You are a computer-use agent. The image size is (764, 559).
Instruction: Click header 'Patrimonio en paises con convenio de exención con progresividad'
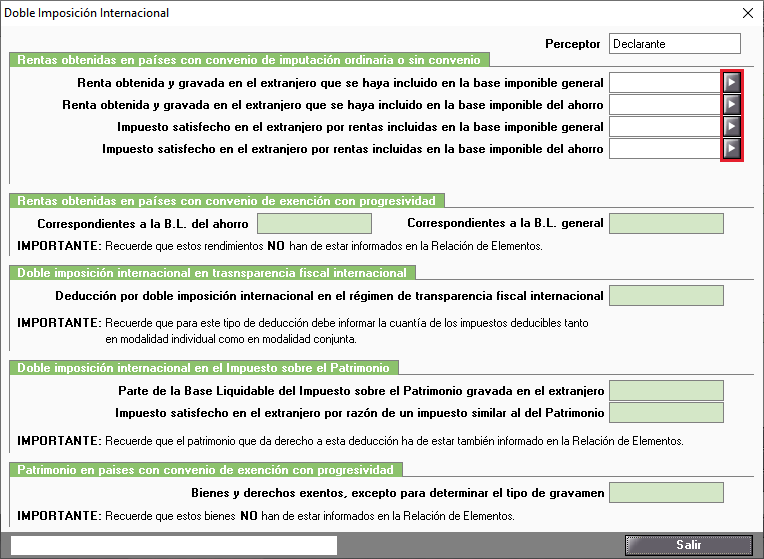coord(206,470)
